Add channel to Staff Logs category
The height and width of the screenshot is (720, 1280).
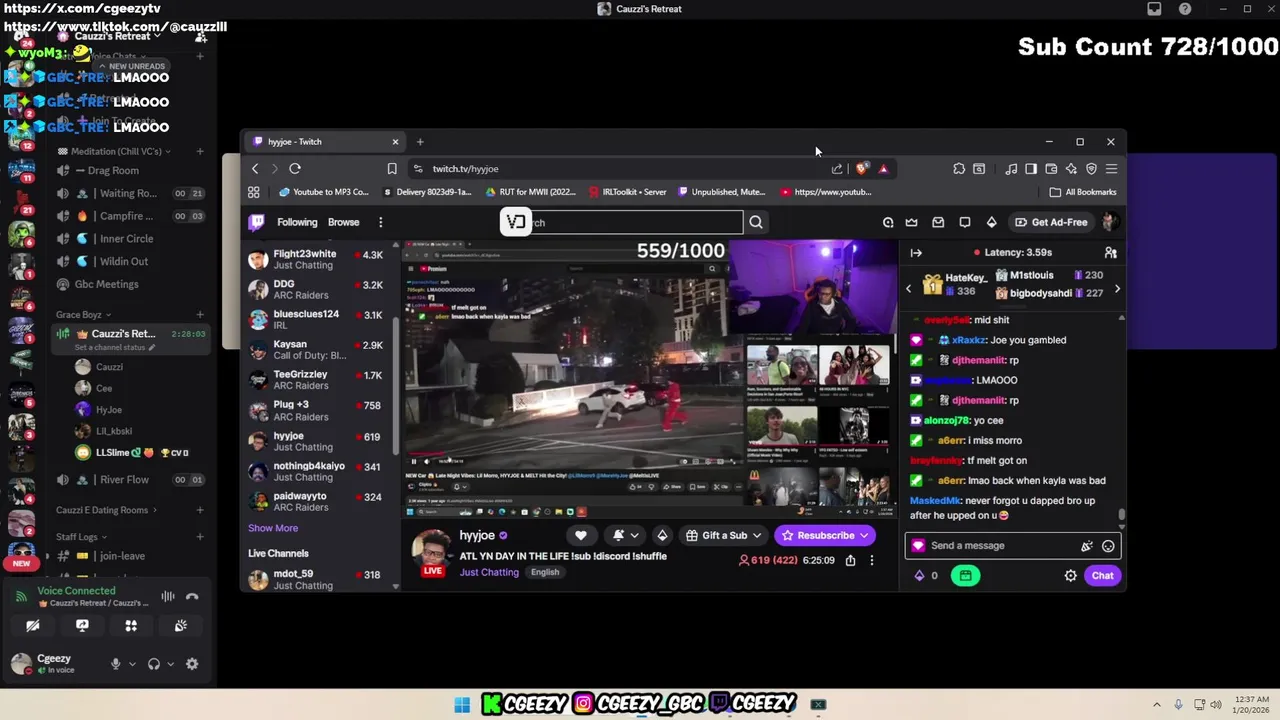coord(200,537)
